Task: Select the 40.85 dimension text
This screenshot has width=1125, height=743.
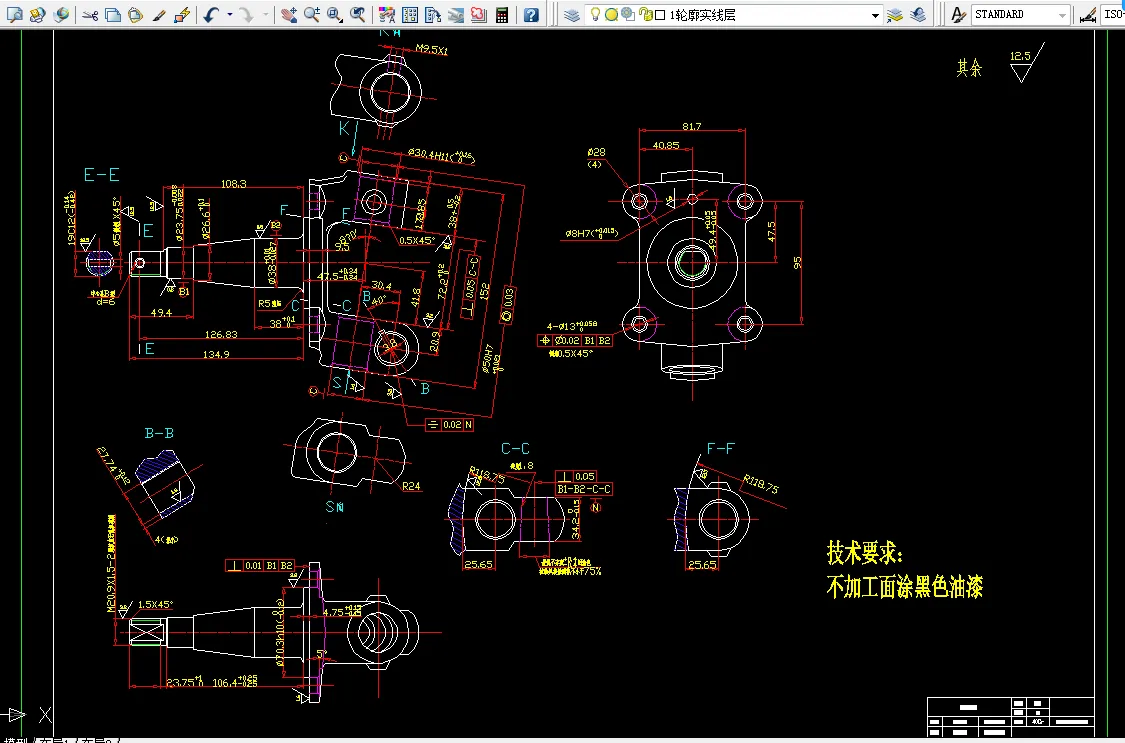Action: click(x=666, y=146)
